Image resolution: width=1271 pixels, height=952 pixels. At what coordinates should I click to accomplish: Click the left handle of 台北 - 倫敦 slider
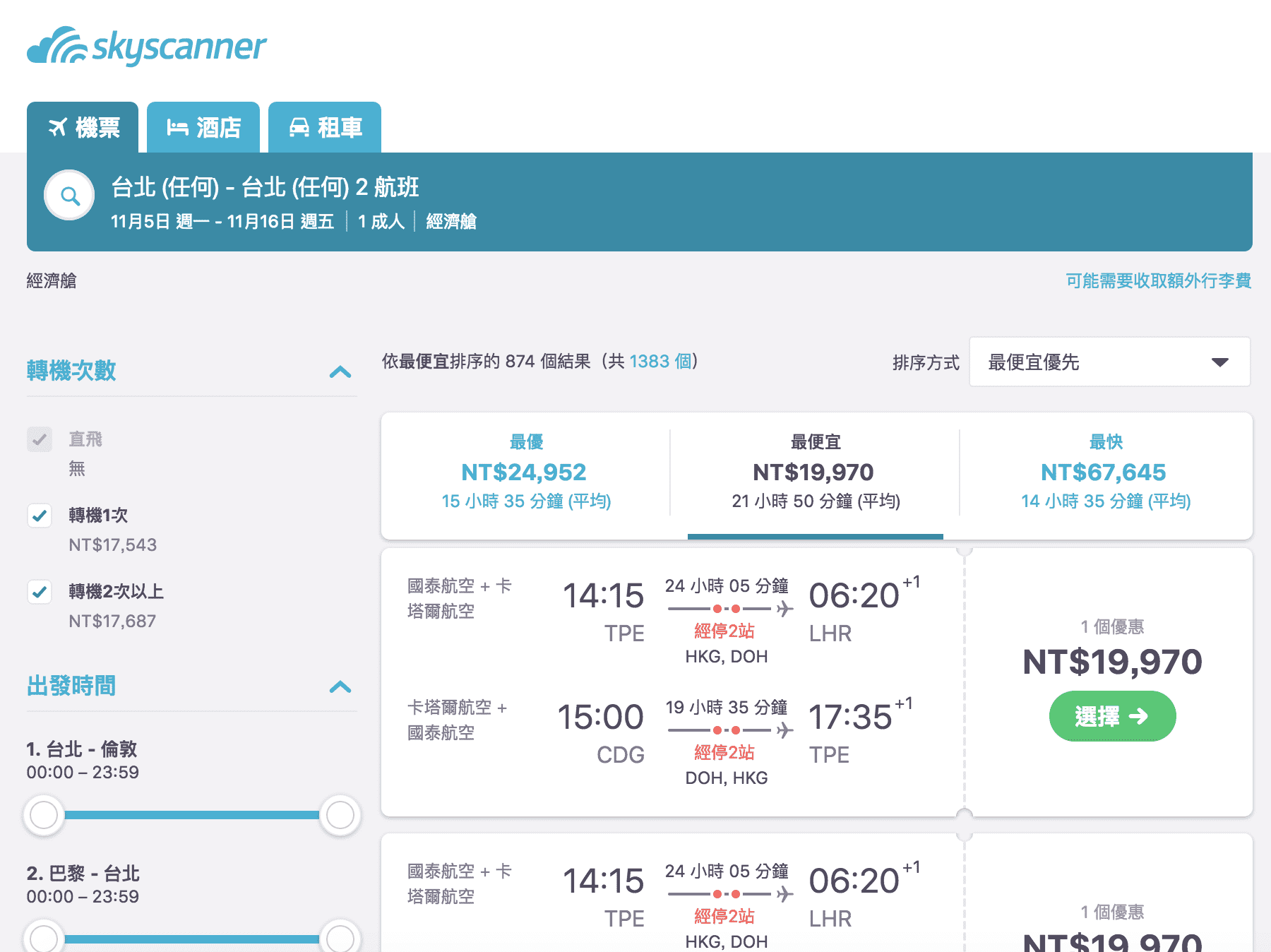44,815
